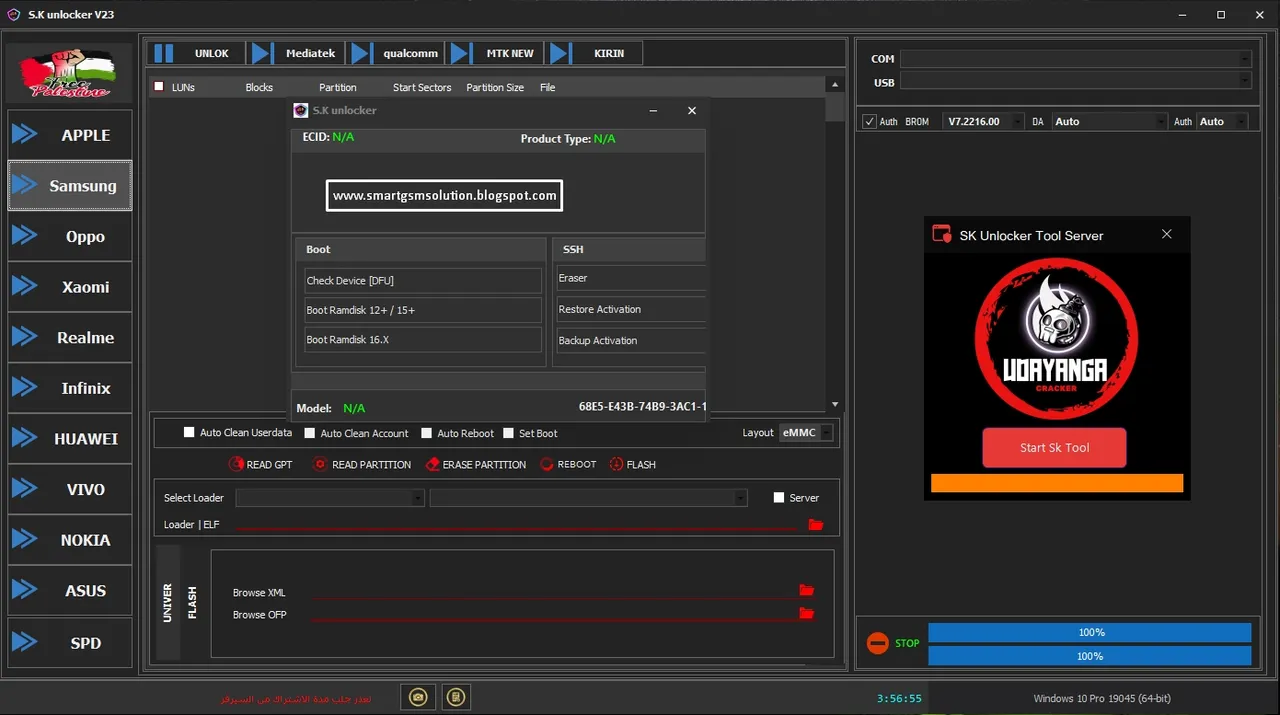
Task: Open the second Select Loader dropdown
Action: 588,498
